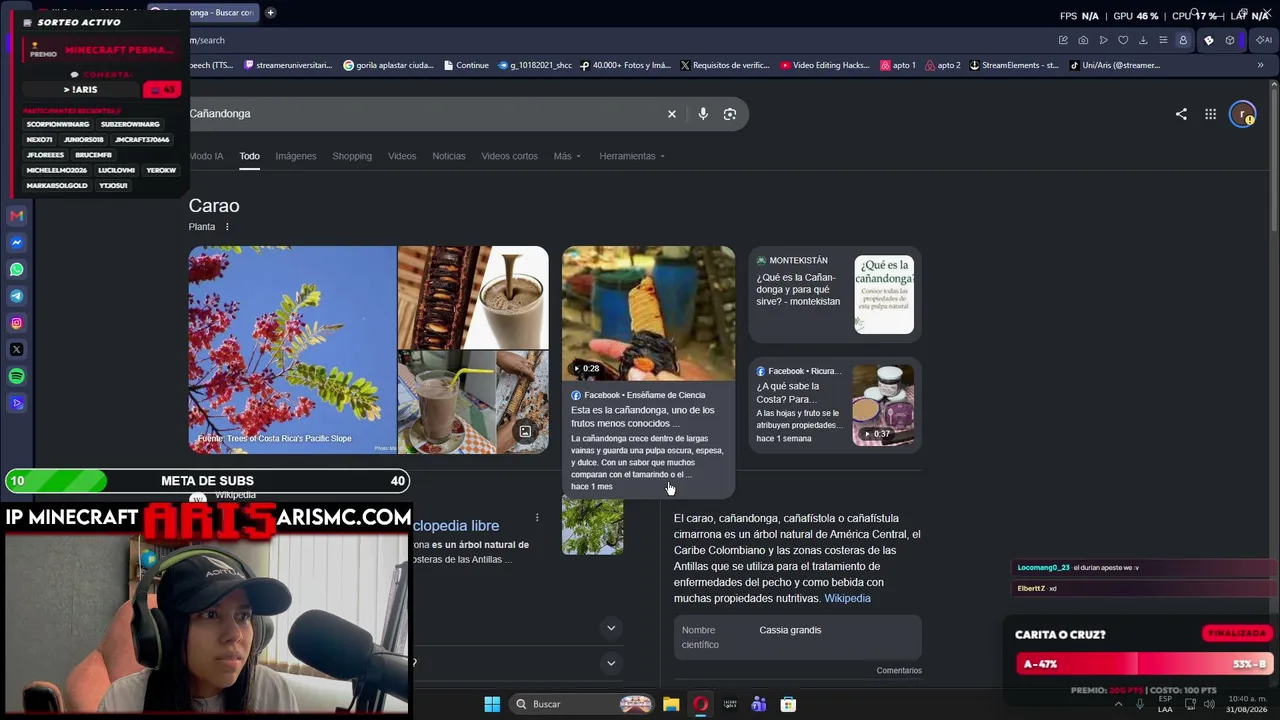Switch to the Videos cortos tab

coord(509,156)
